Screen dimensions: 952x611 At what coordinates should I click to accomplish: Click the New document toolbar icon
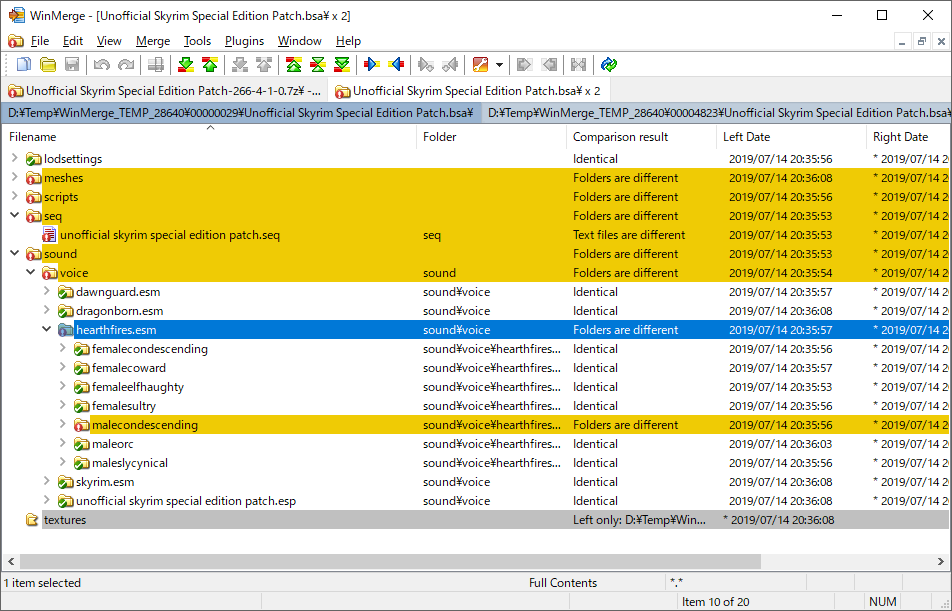point(24,65)
